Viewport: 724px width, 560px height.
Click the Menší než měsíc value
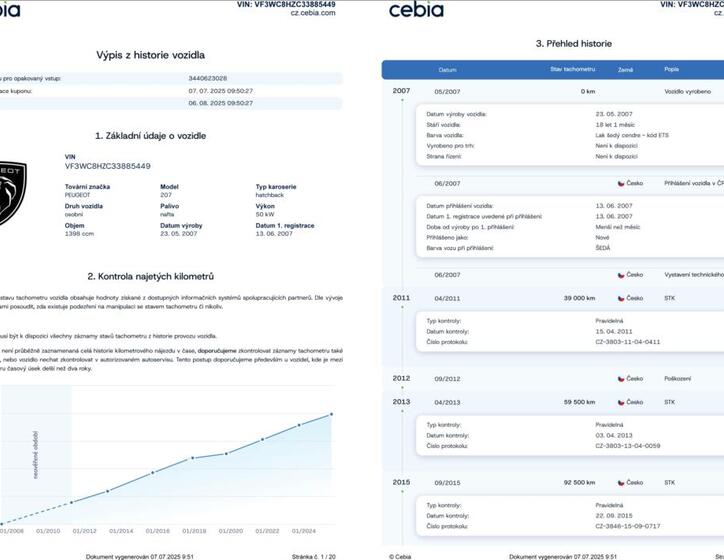[x=617, y=227]
